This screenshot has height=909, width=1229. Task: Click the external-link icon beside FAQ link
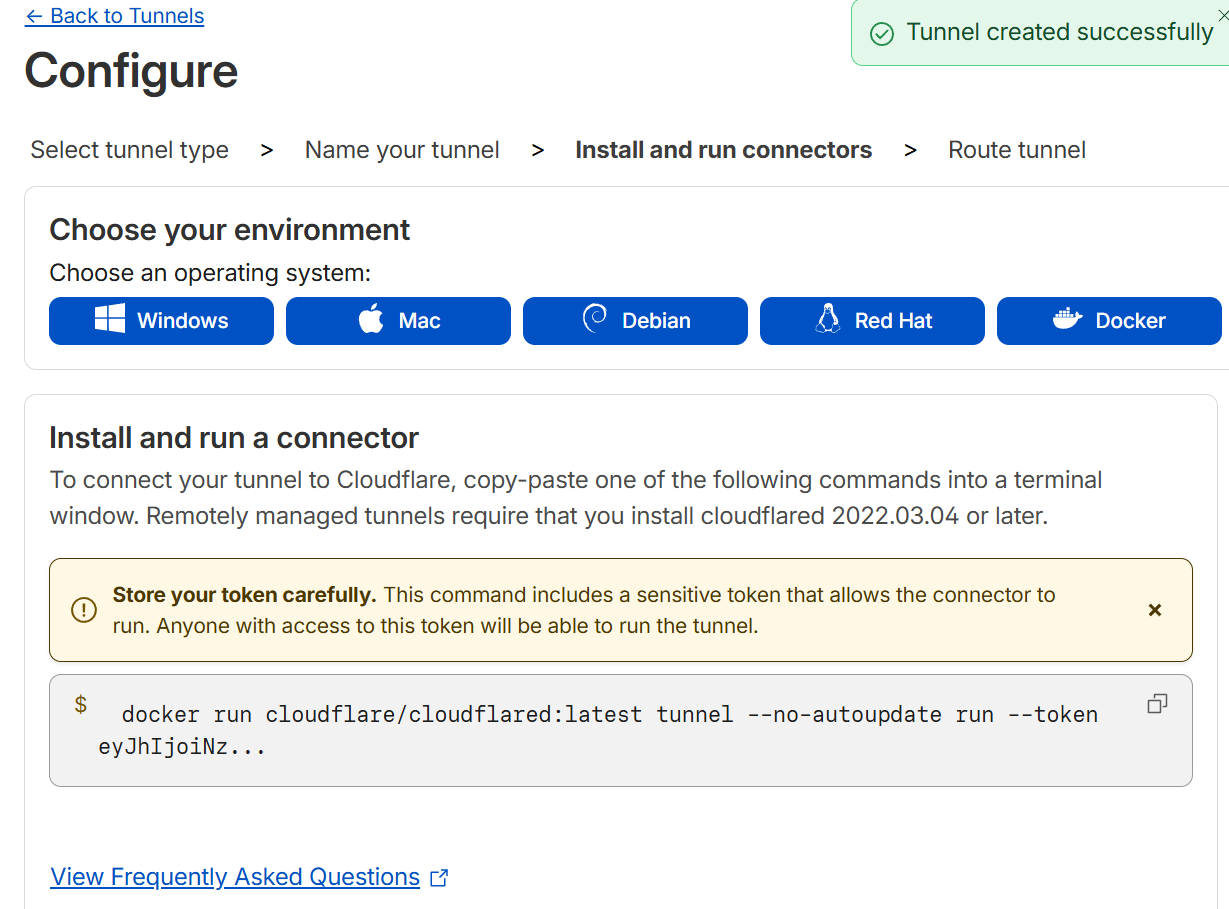pyautogui.click(x=438, y=876)
